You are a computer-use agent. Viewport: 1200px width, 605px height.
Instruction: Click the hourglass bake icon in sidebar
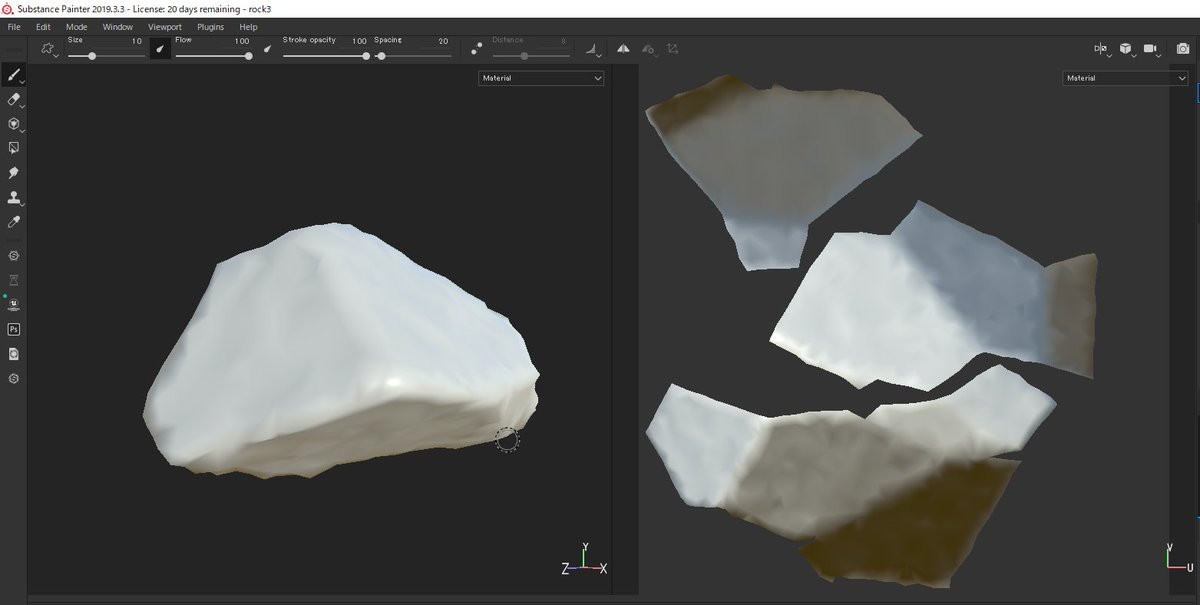point(13,279)
